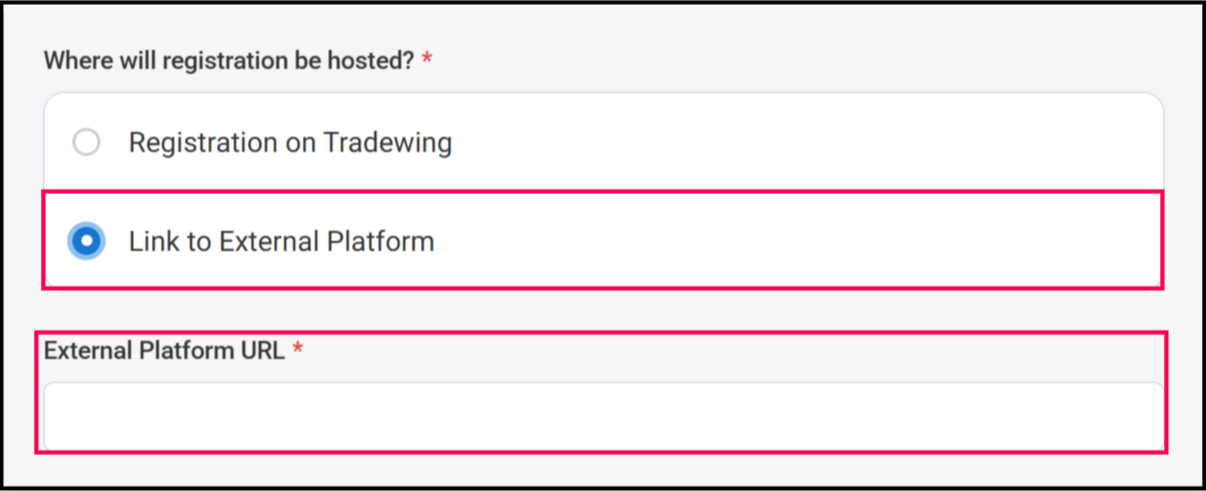1206x491 pixels.
Task: Click the red asterisk after the hosting question
Action: point(428,61)
